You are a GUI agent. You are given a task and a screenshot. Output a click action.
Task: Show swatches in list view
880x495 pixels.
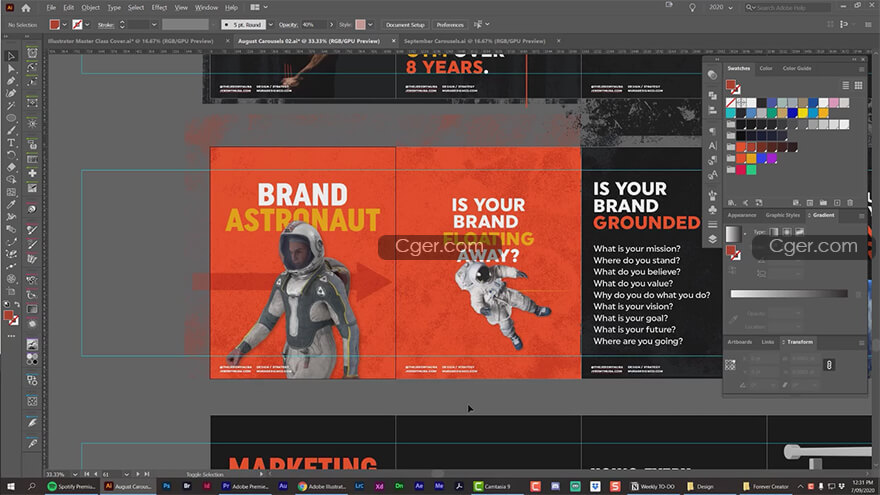(846, 85)
